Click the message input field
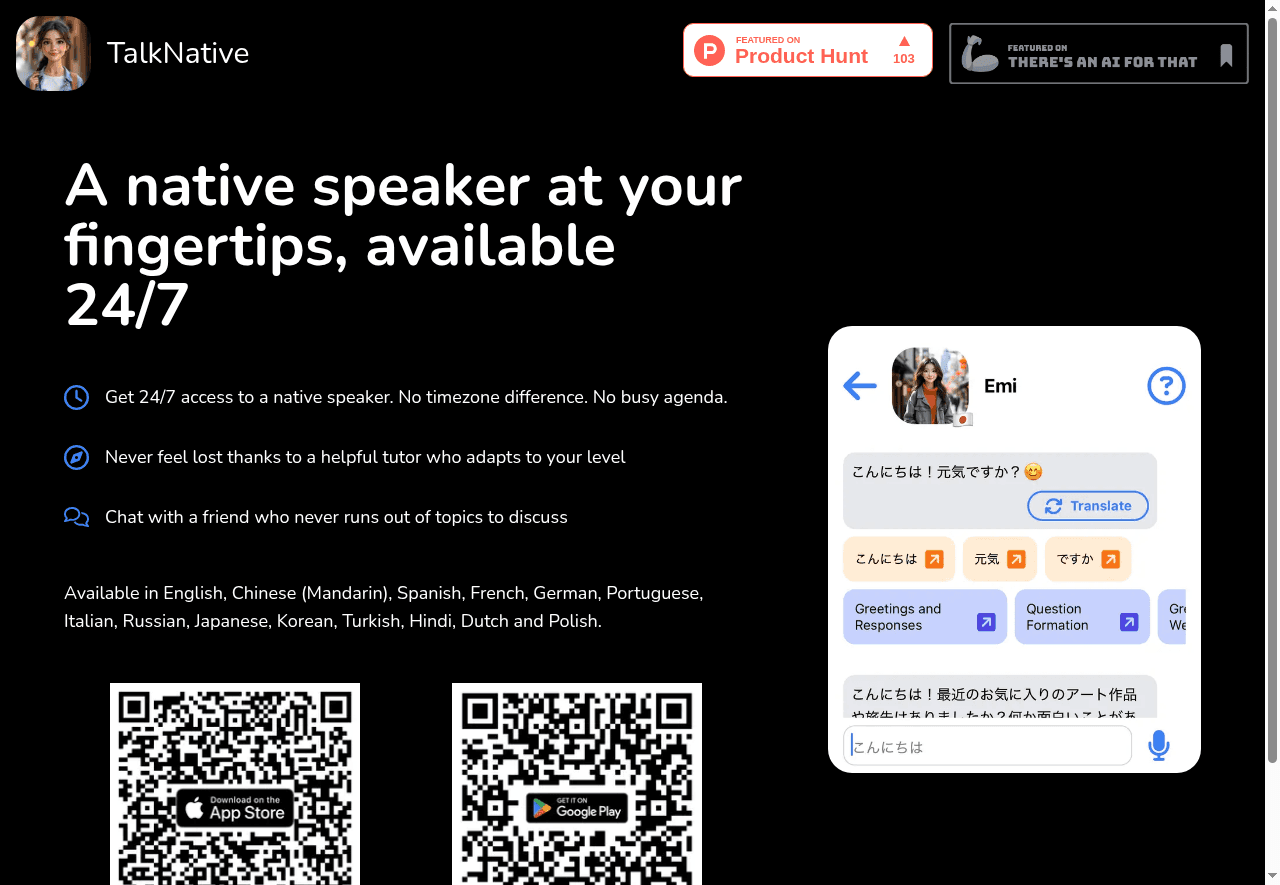Viewport: 1280px width, 885px height. (987, 745)
